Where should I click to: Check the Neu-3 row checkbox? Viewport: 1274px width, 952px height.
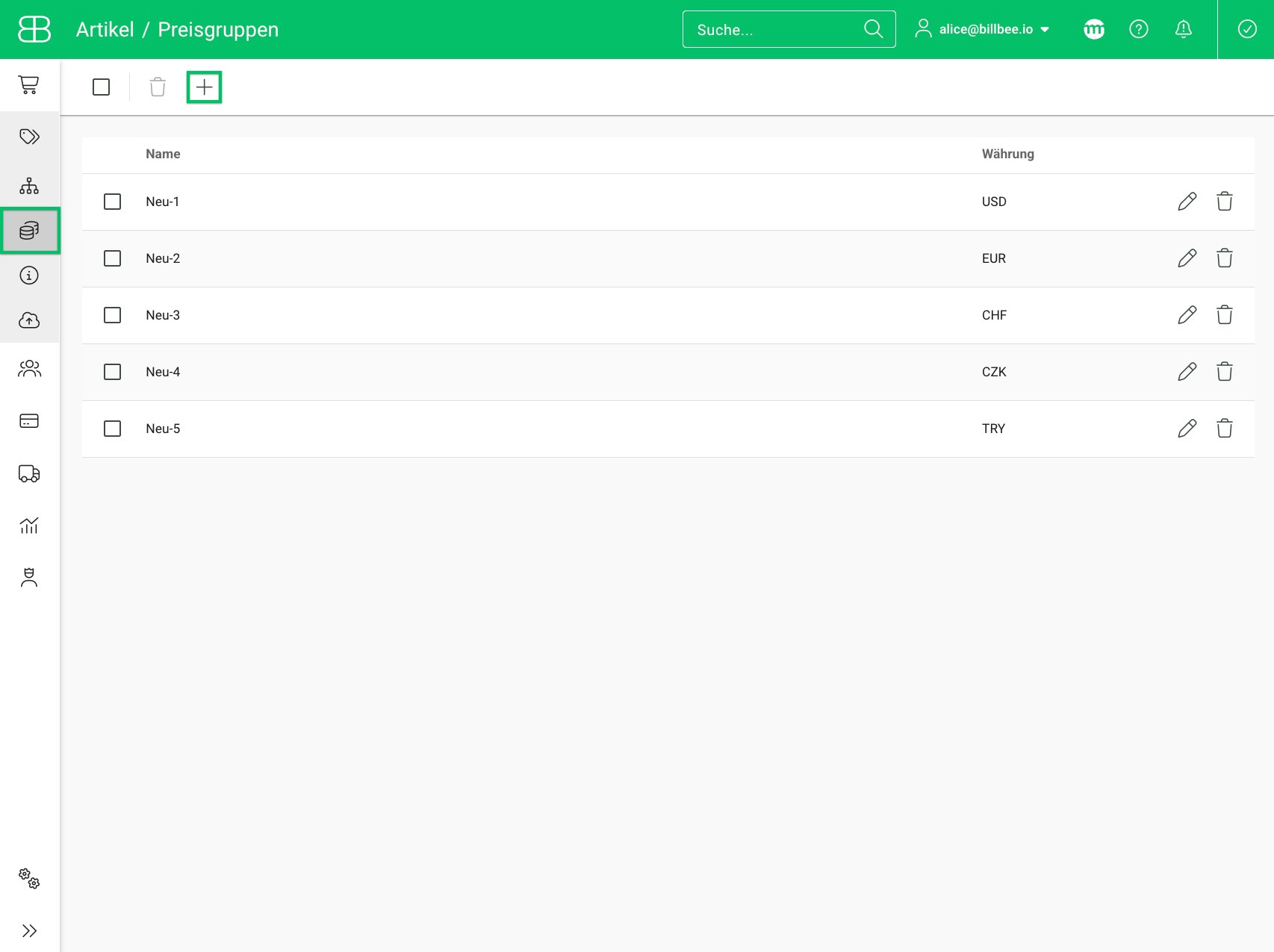(113, 315)
